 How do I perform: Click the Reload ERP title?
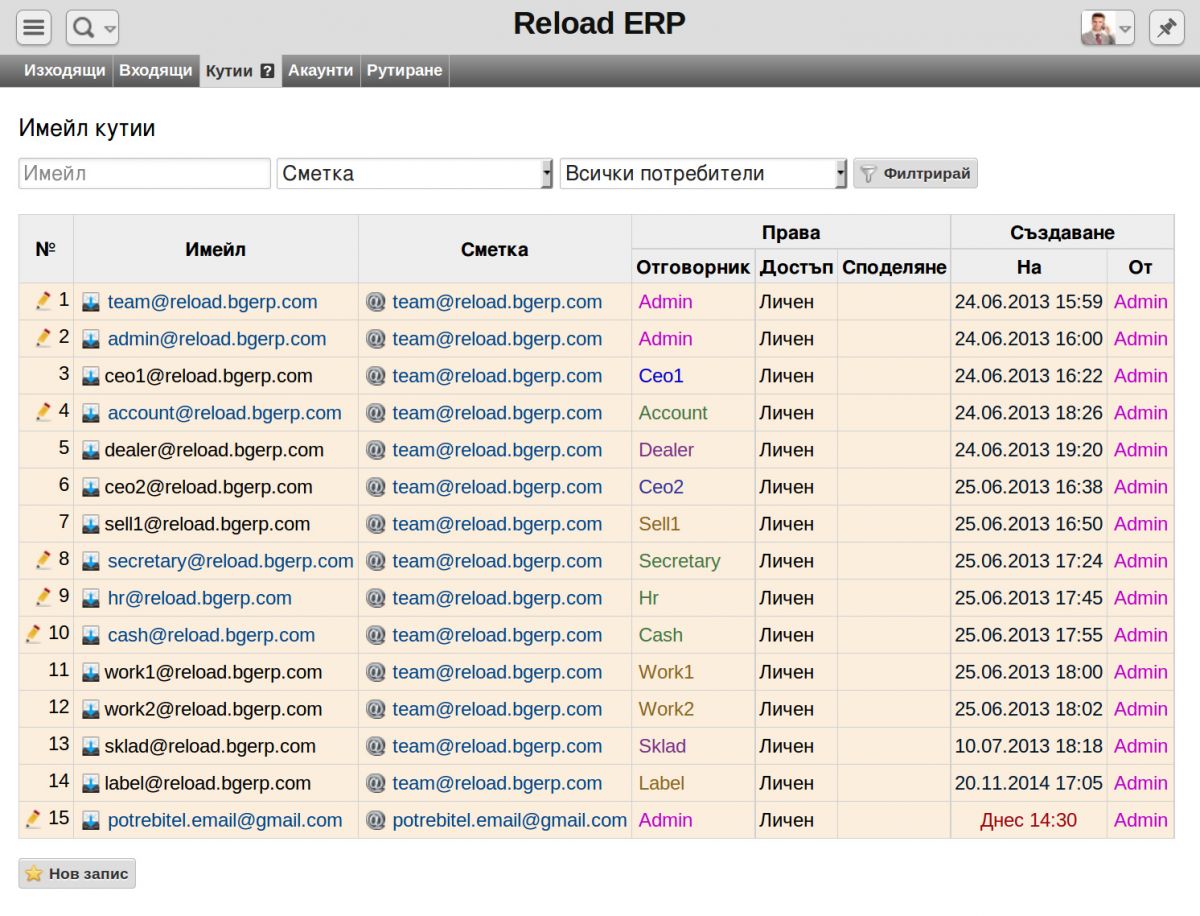coord(600,23)
